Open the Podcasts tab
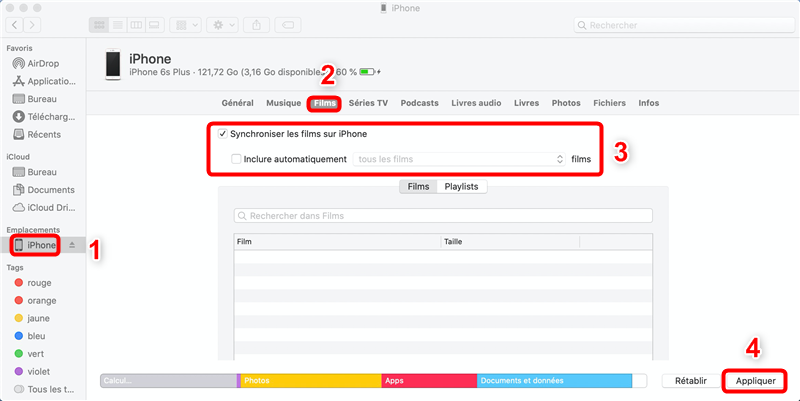This screenshot has height=401, width=800. tap(419, 103)
